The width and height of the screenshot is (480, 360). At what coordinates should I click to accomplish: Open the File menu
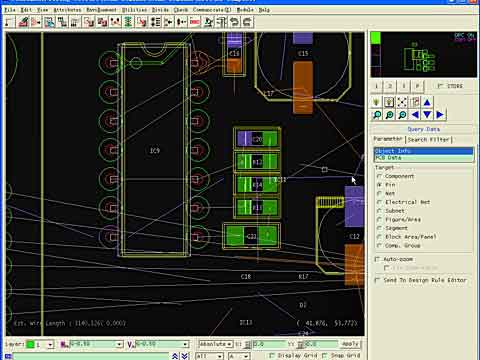point(10,10)
